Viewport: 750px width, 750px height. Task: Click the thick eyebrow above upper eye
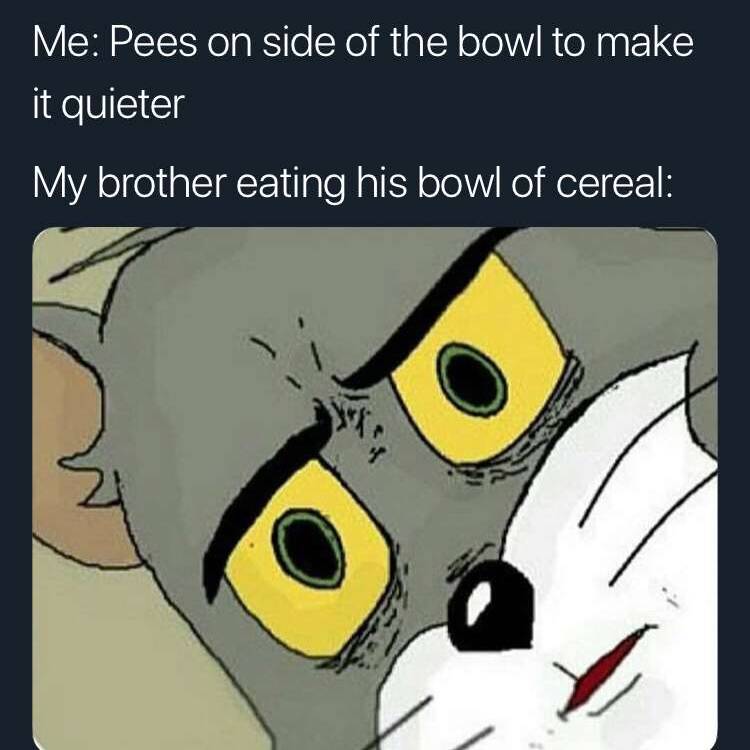pyautogui.click(x=430, y=306)
